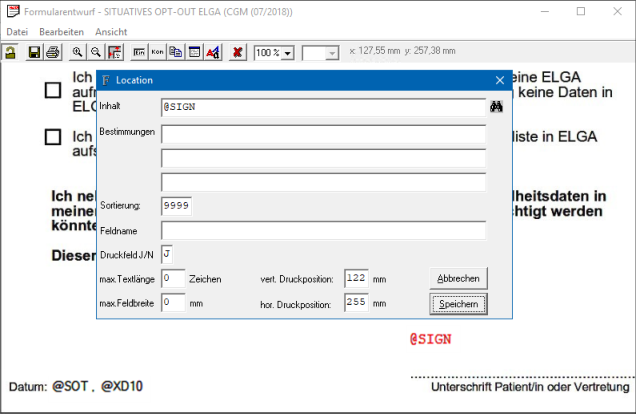The width and height of the screenshot is (636, 414).
Task: Click the second Bestimmungen input field
Action: 323,158
